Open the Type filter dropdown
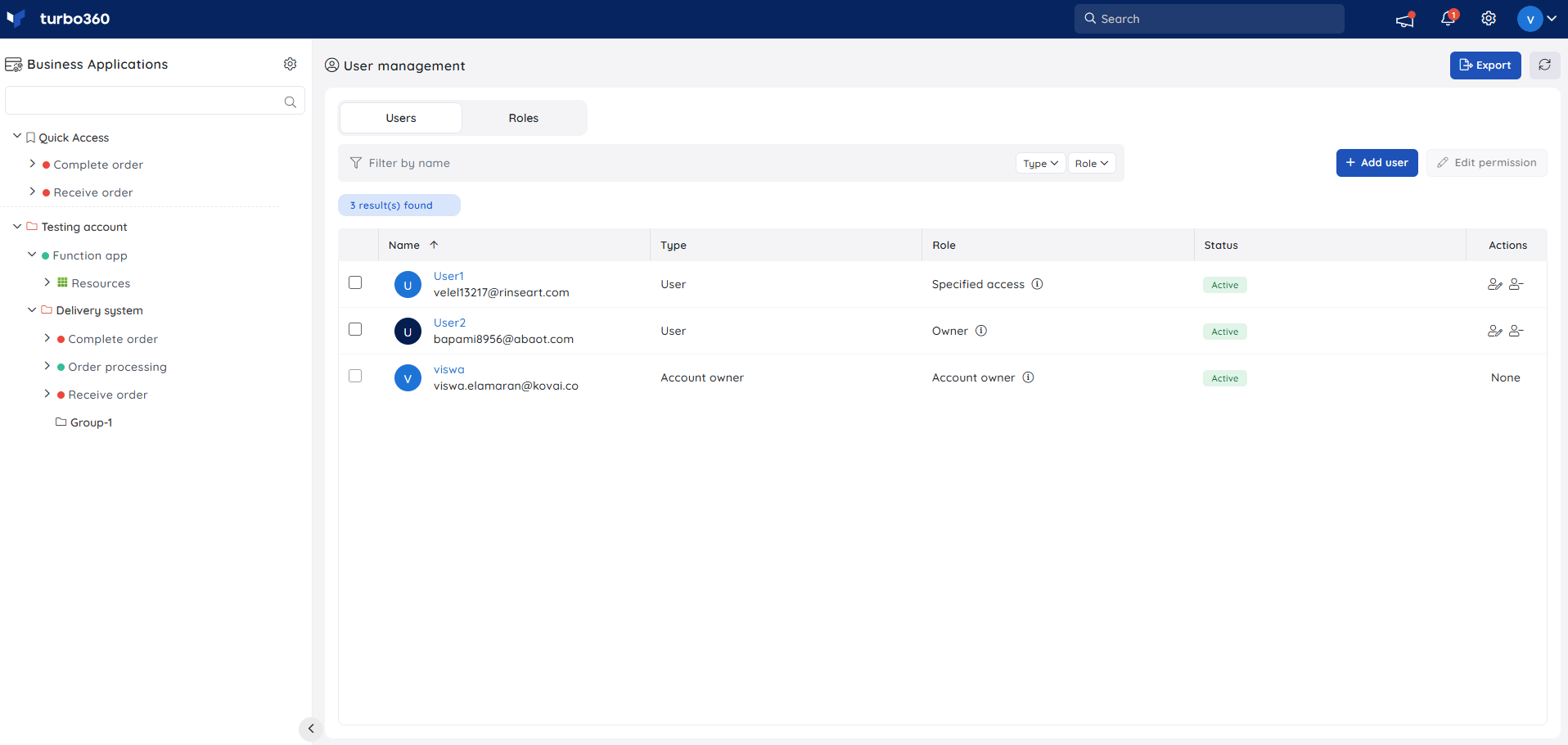Viewport: 1568px width, 745px height. coord(1040,163)
